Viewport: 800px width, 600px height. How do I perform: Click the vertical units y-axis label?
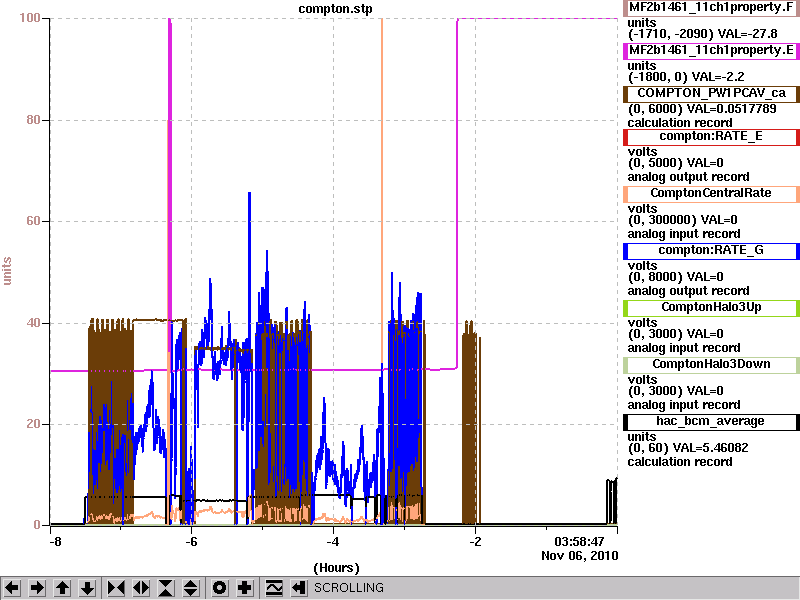pyautogui.click(x=7, y=271)
